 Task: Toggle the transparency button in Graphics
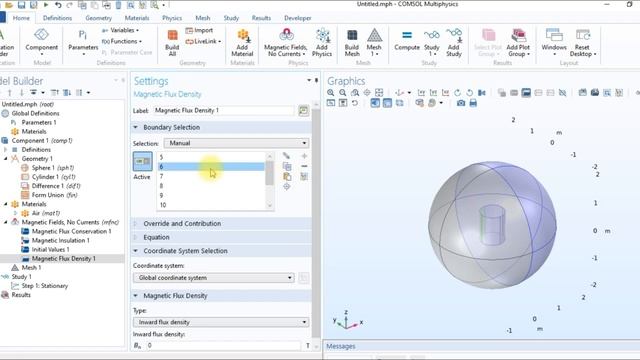coord(387,103)
